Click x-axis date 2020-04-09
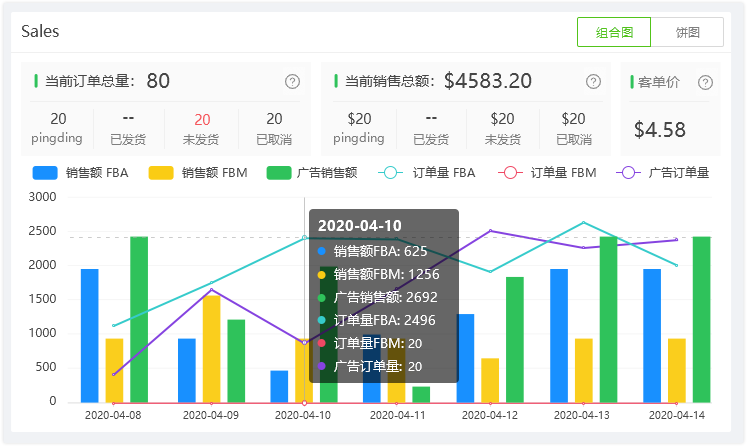This screenshot has width=747, height=446. [x=211, y=415]
